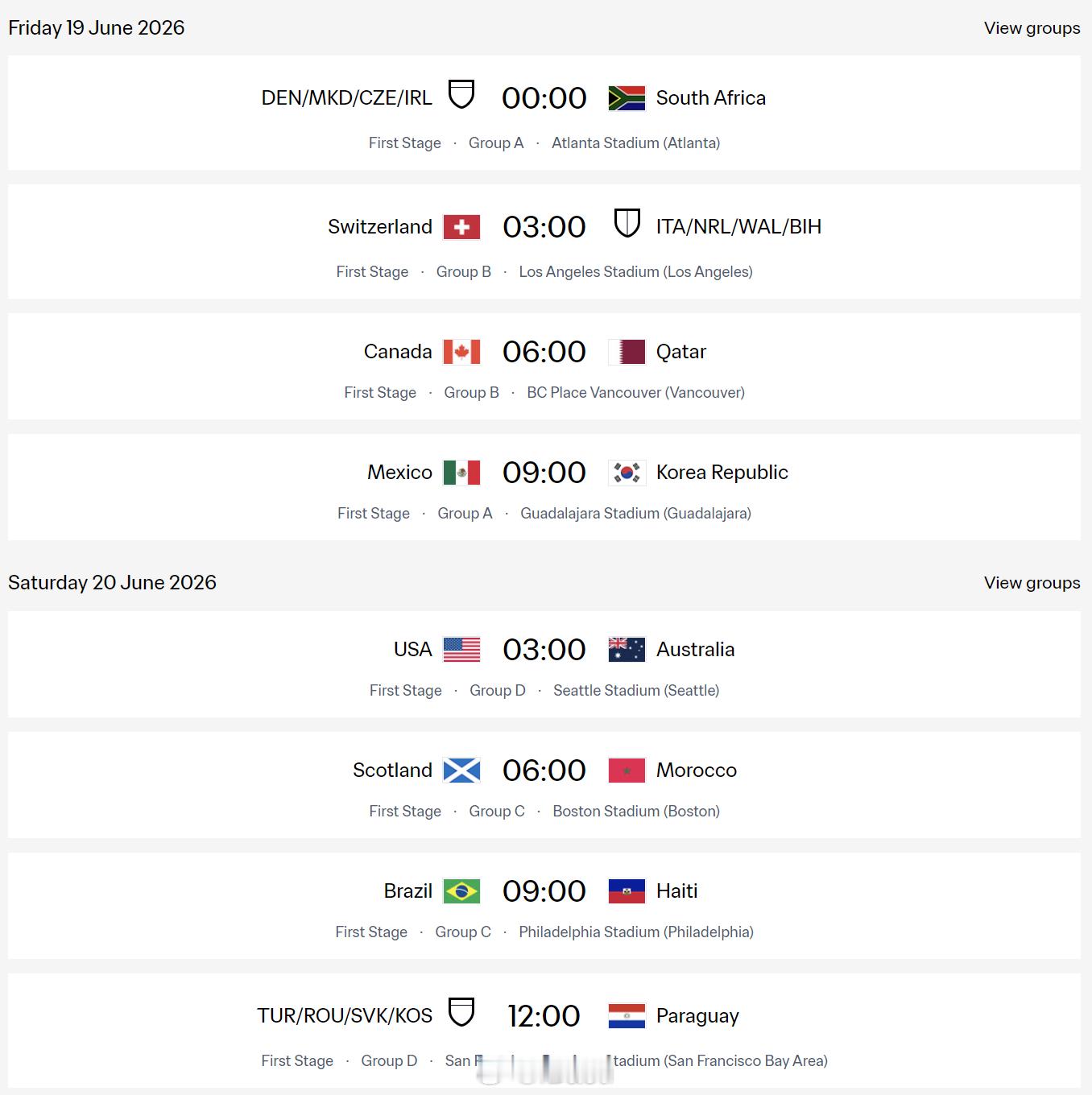Viewport: 1092px width, 1095px height.
Task: Click the Korea Republic flag icon
Action: click(627, 473)
